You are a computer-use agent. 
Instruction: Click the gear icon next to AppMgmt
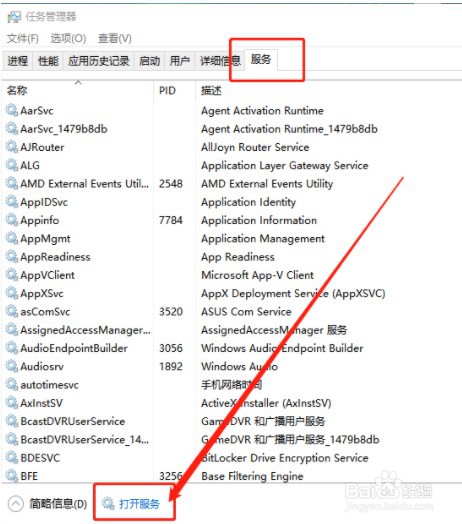(12, 238)
